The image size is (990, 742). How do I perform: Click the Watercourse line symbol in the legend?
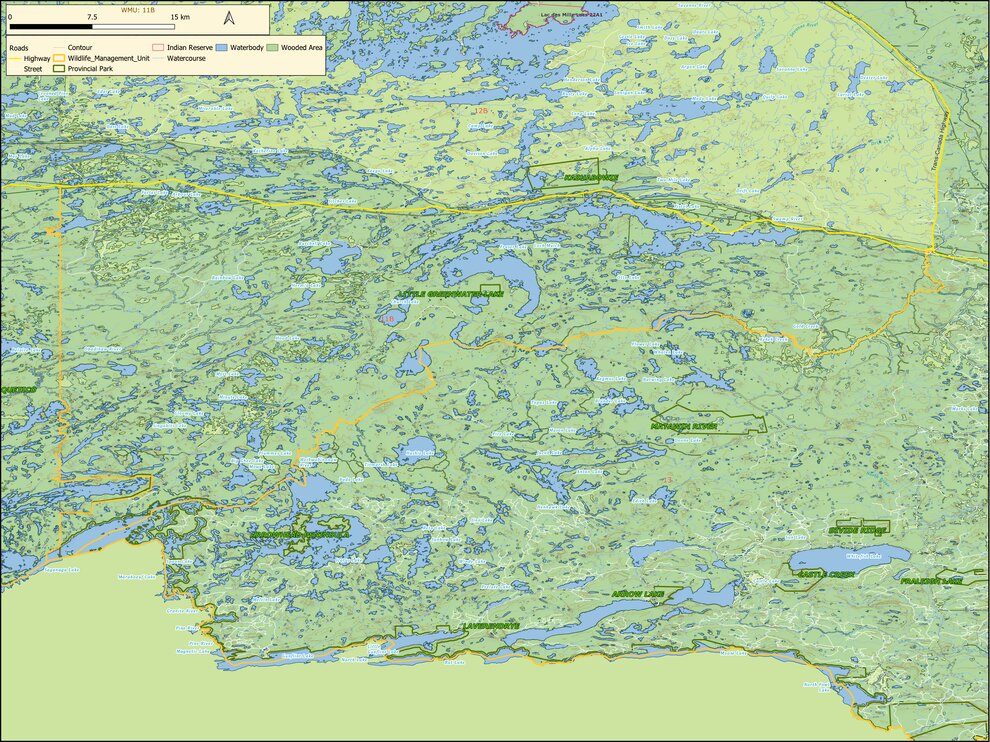click(x=156, y=59)
